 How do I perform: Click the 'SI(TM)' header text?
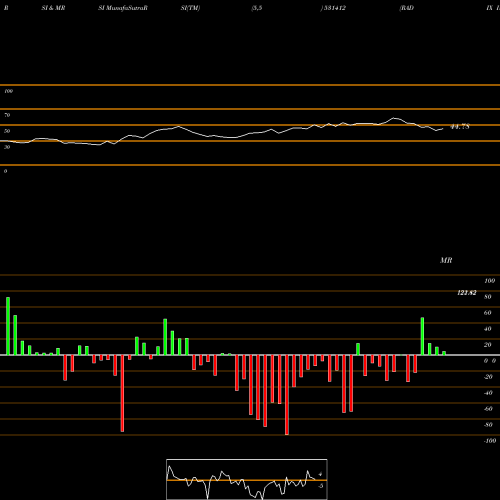tap(190, 8)
